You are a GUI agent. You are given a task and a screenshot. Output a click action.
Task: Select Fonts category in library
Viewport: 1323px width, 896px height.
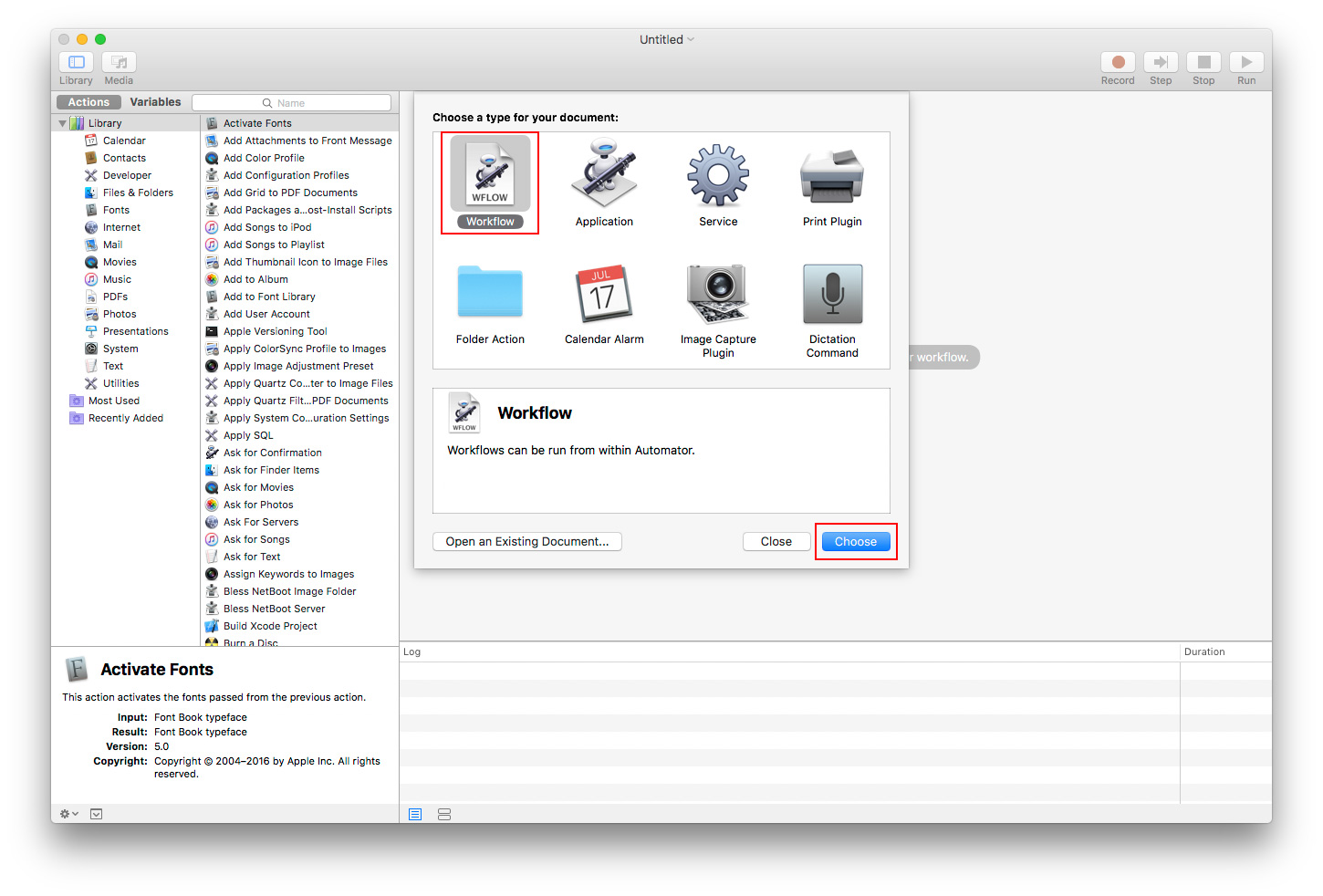tap(117, 210)
